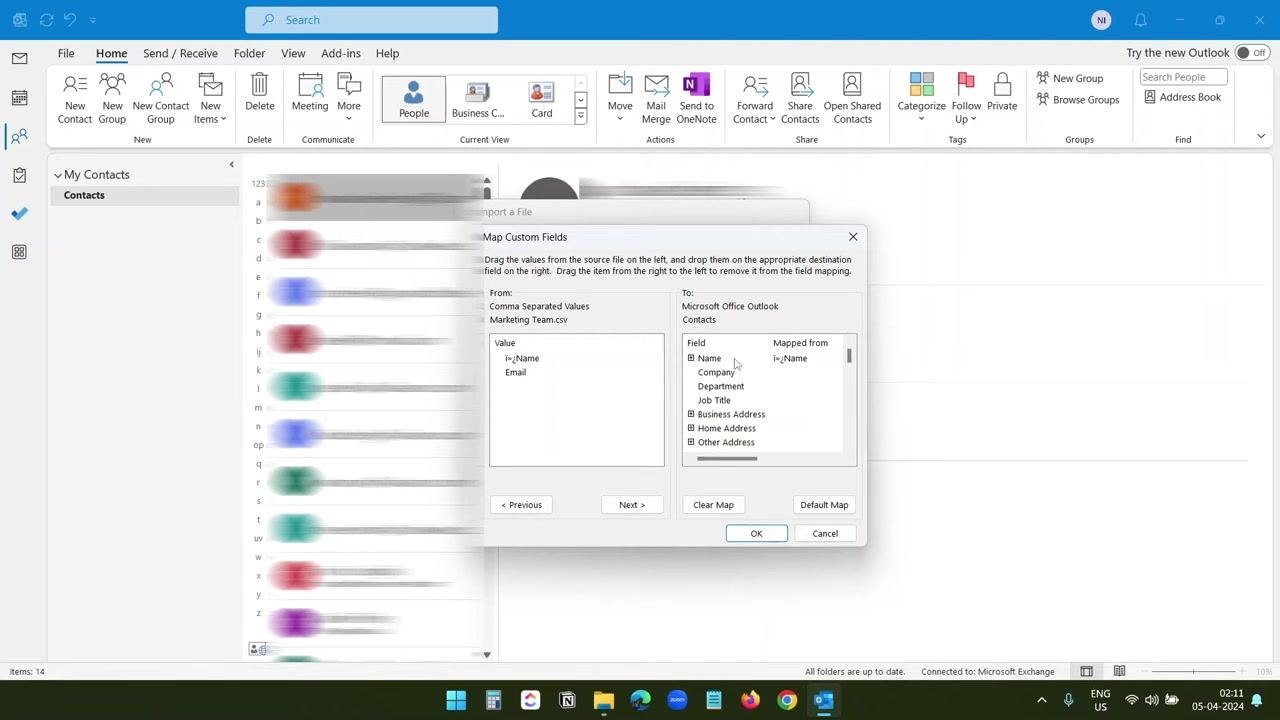Click the New Group ribbon icon
The width and height of the screenshot is (1280, 720).
point(112,98)
